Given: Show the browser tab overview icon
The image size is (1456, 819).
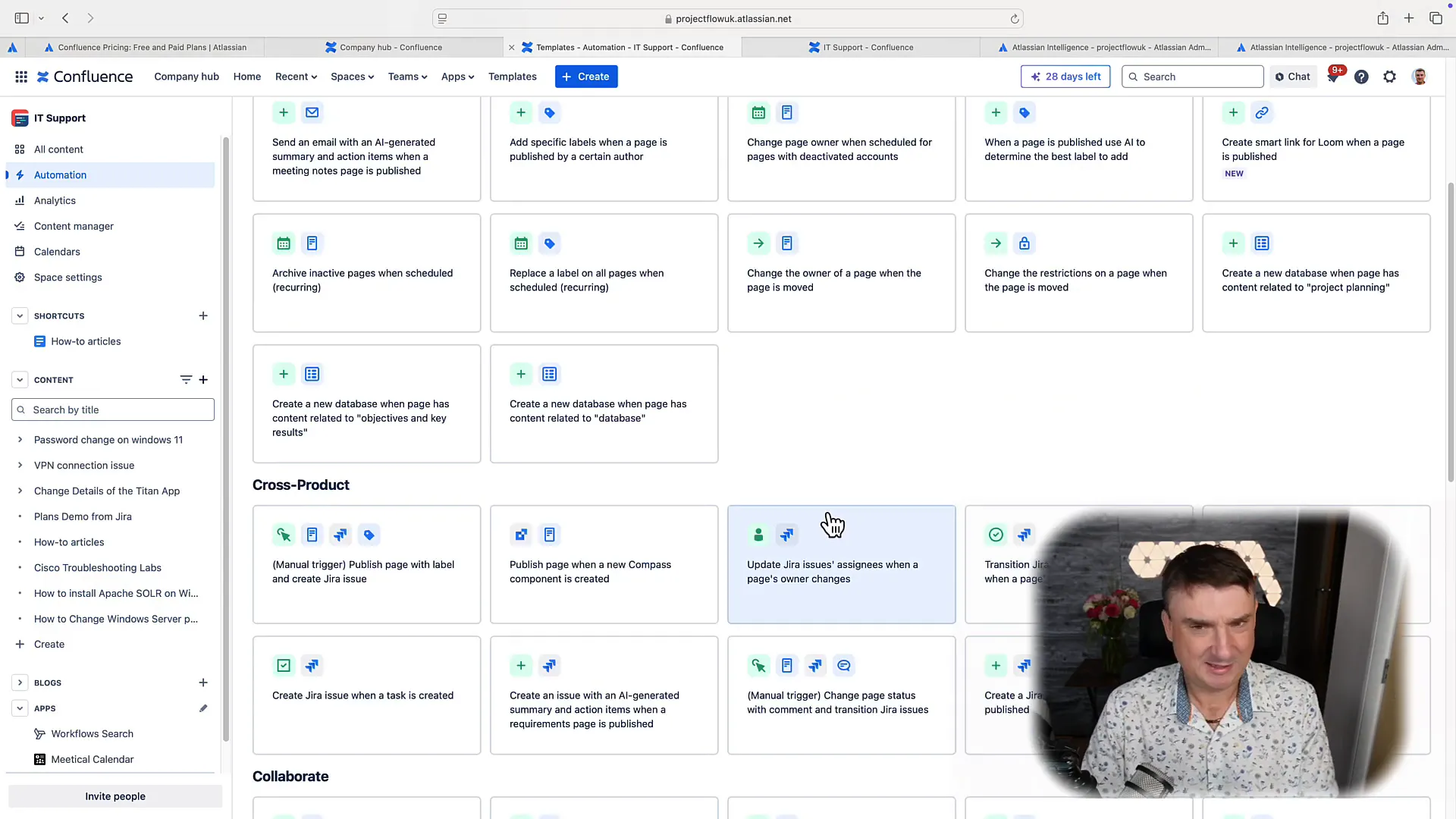Looking at the screenshot, I should coord(1436,18).
